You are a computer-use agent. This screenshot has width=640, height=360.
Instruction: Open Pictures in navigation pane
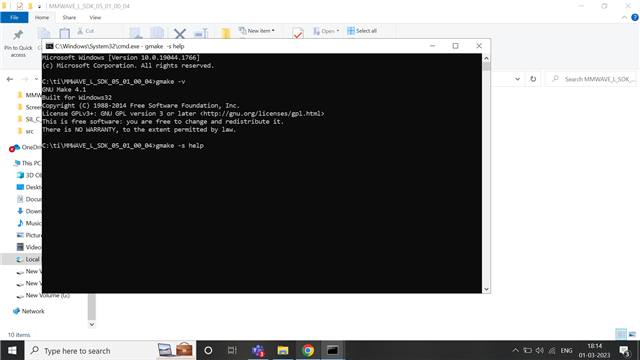29,235
